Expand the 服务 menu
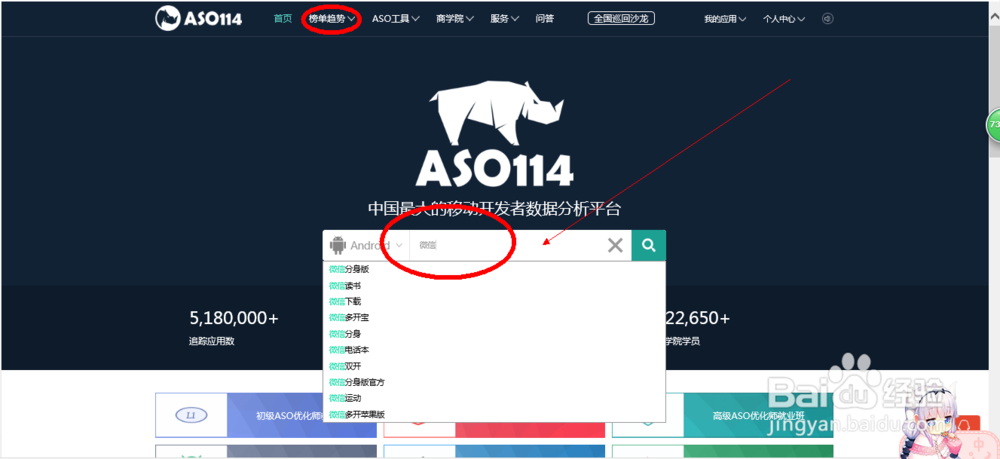Viewport: 1000px width, 459px height. [504, 18]
